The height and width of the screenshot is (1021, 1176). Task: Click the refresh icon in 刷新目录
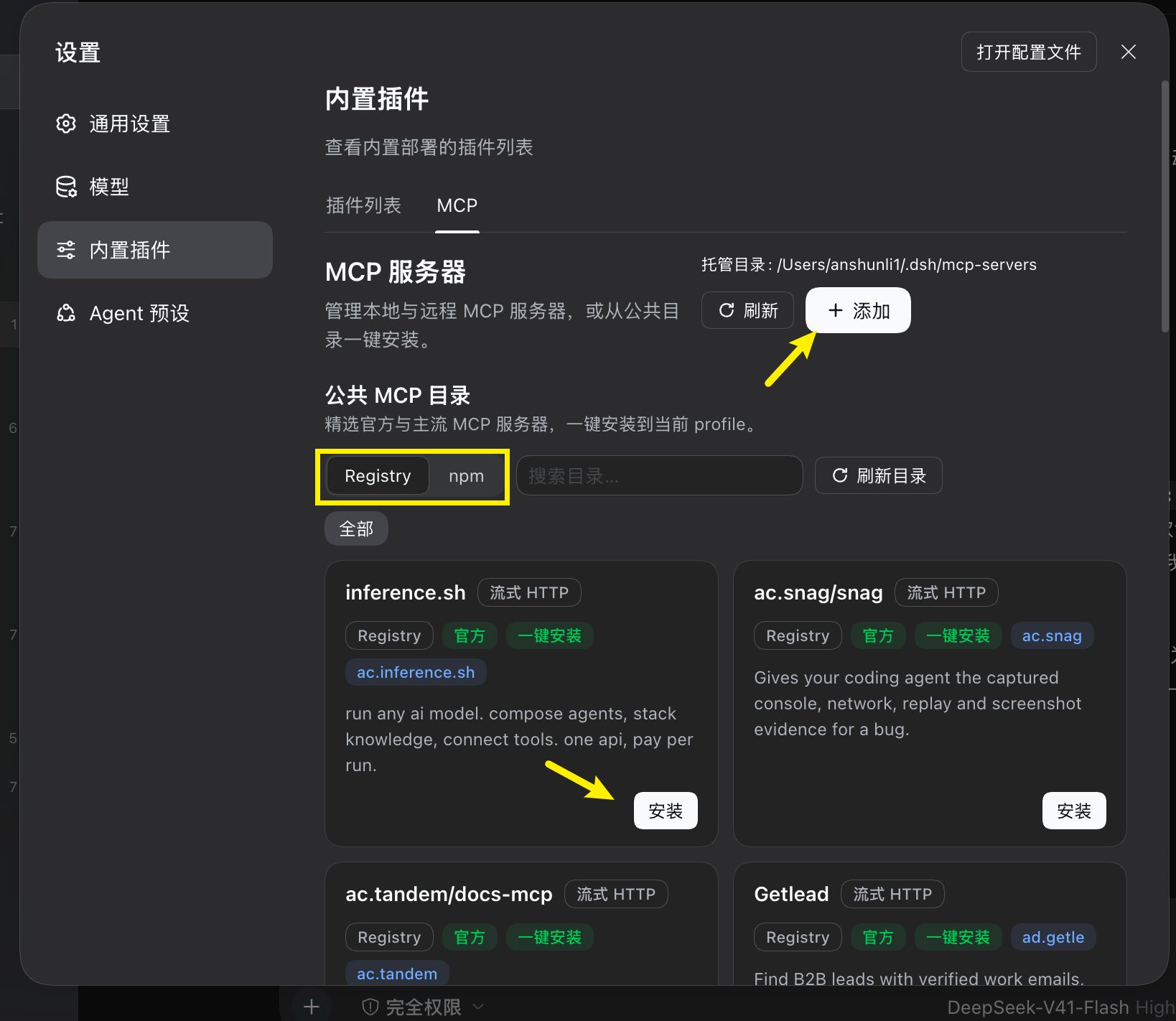click(x=839, y=475)
